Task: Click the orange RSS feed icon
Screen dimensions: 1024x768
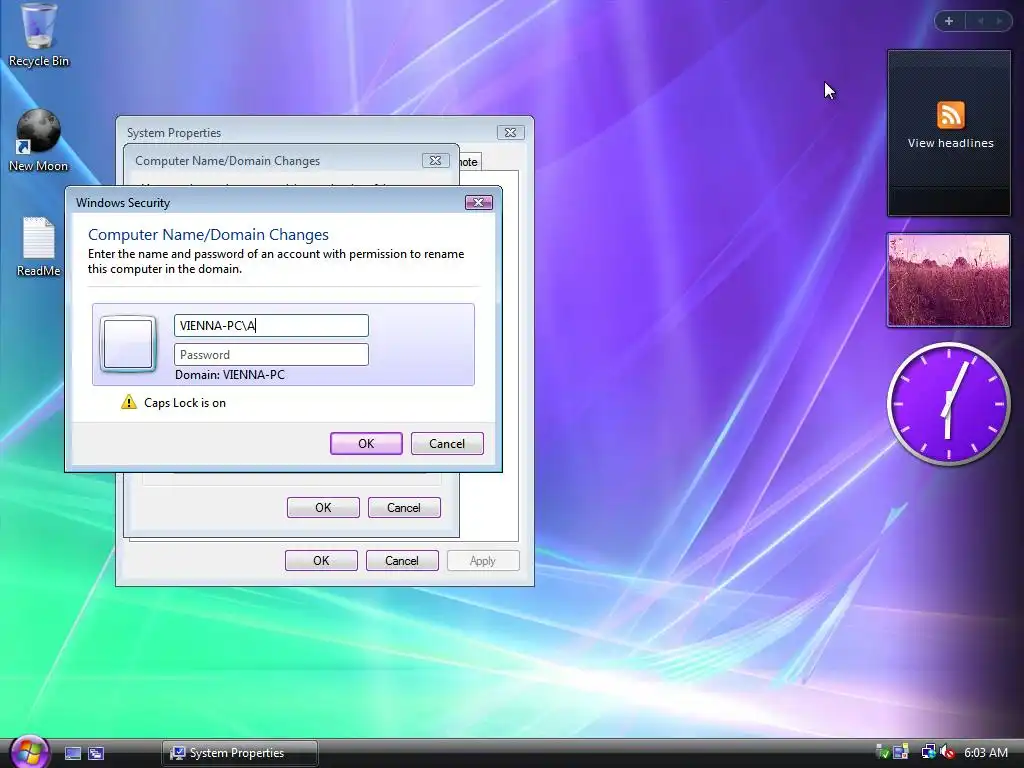Action: pos(950,115)
